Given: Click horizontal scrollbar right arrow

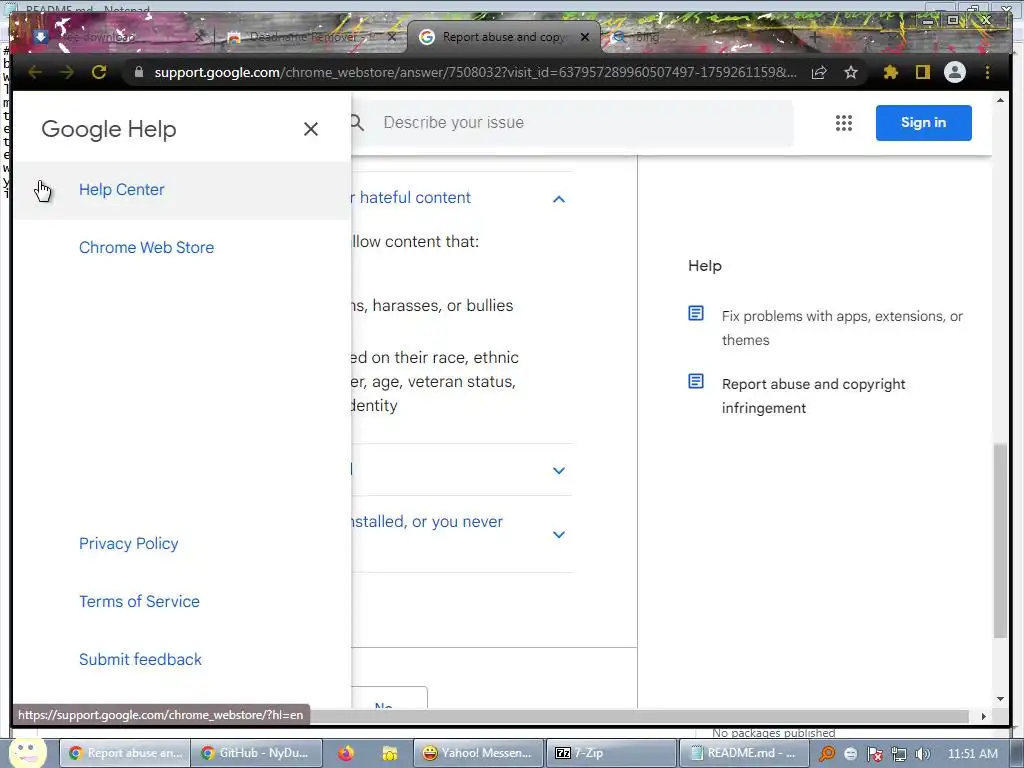Looking at the screenshot, I should pos(984,716).
